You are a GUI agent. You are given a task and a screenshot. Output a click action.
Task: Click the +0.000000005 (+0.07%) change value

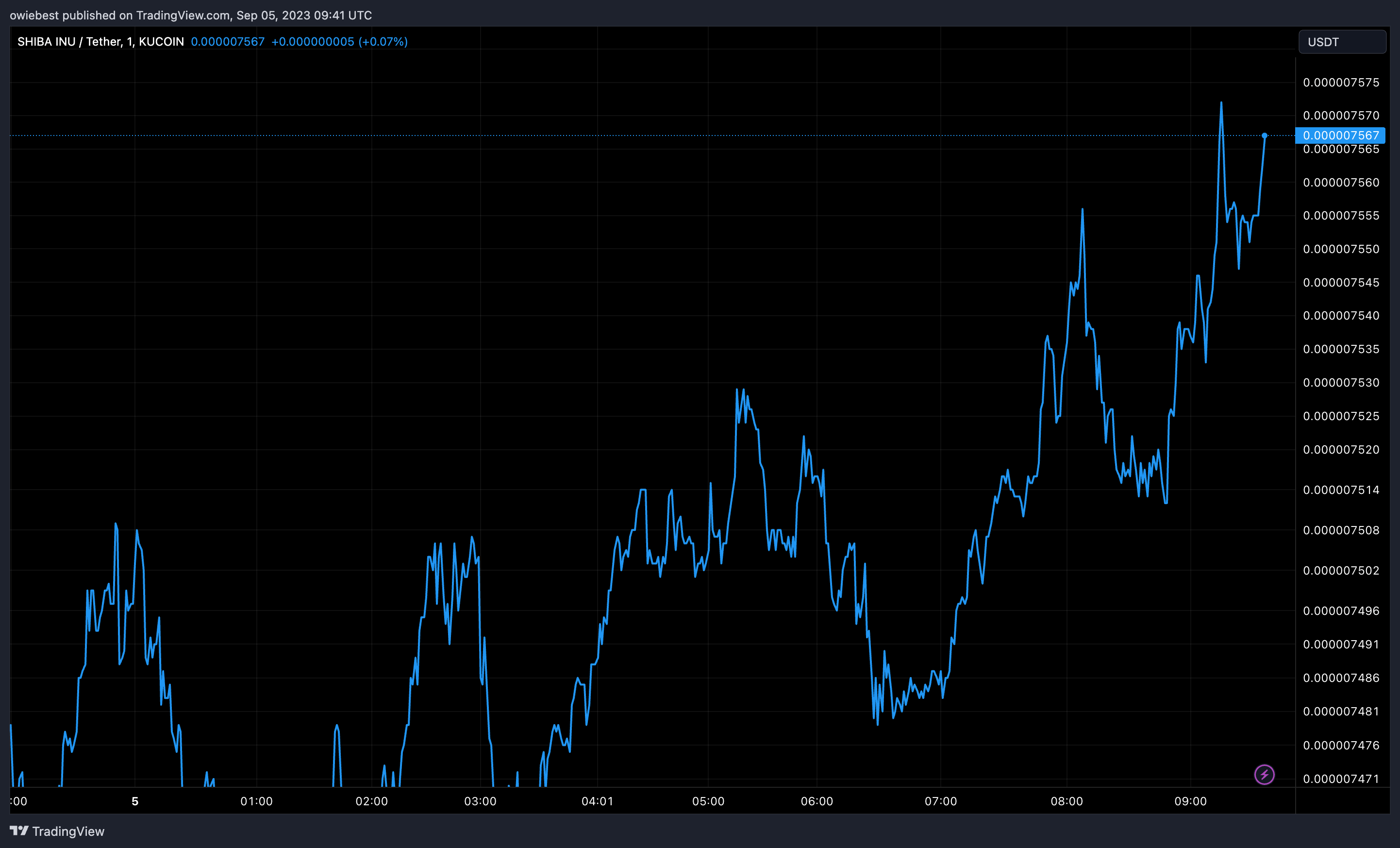pyautogui.click(x=340, y=41)
